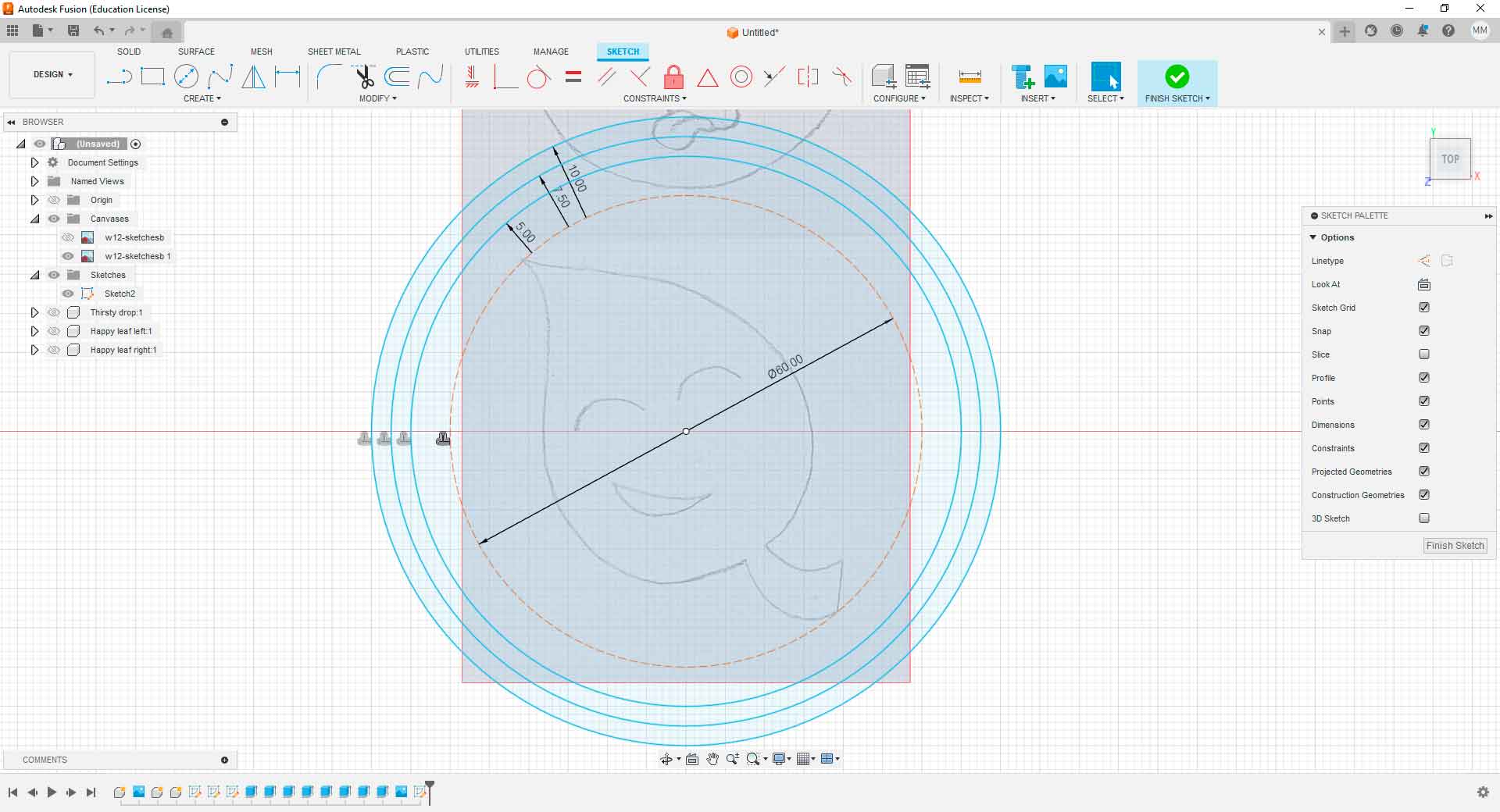Select the Center Diameter Circle tool
The image size is (1500, 812).
[186, 77]
